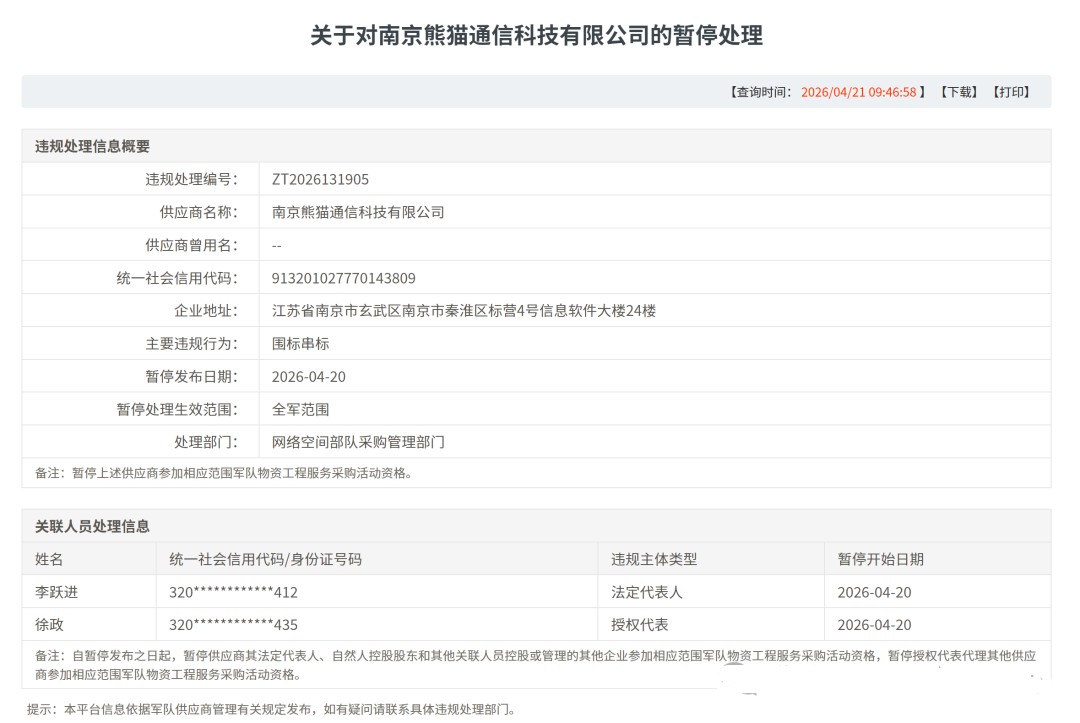Image resolution: width=1080 pixels, height=723 pixels.
Task: Click the name 李跃进 in table
Action: 56,592
